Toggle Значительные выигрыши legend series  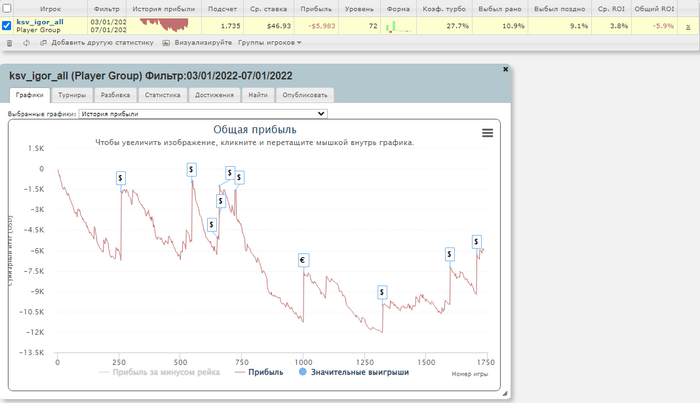(x=354, y=372)
